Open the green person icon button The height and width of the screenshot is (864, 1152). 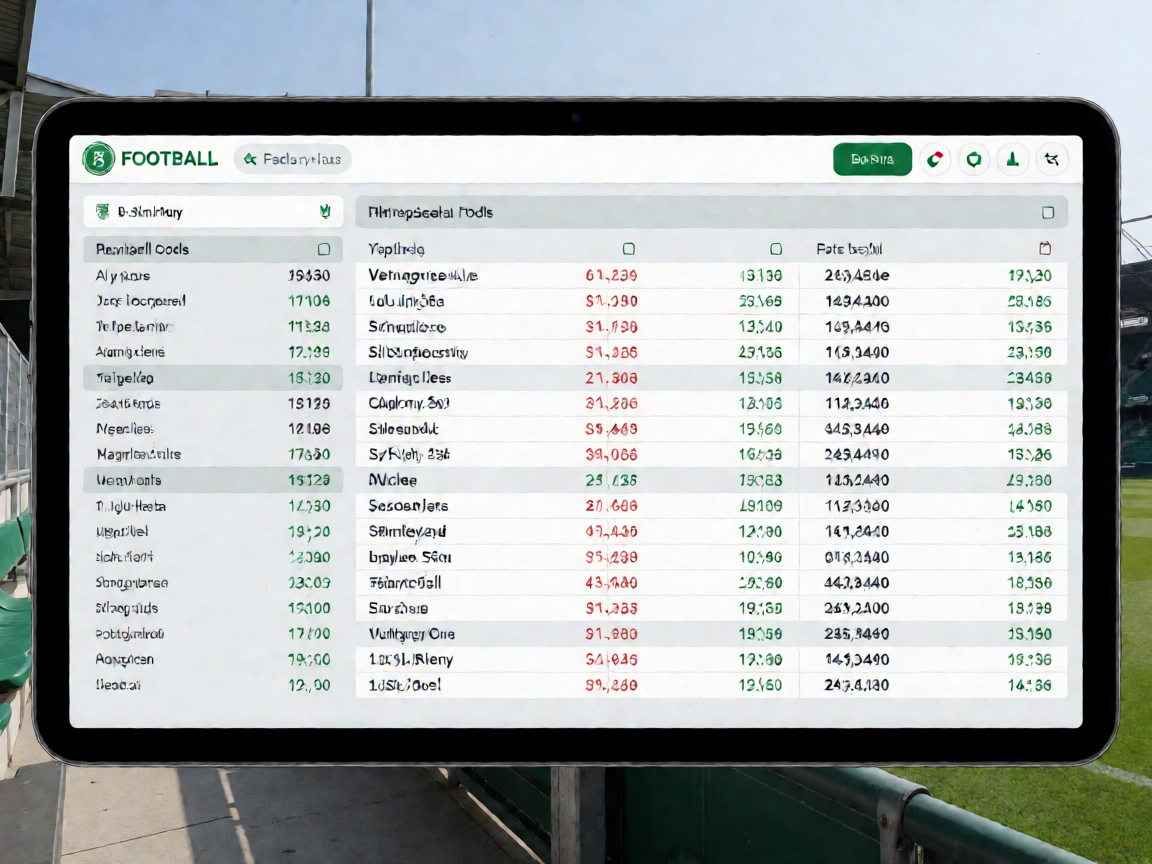coord(1012,159)
